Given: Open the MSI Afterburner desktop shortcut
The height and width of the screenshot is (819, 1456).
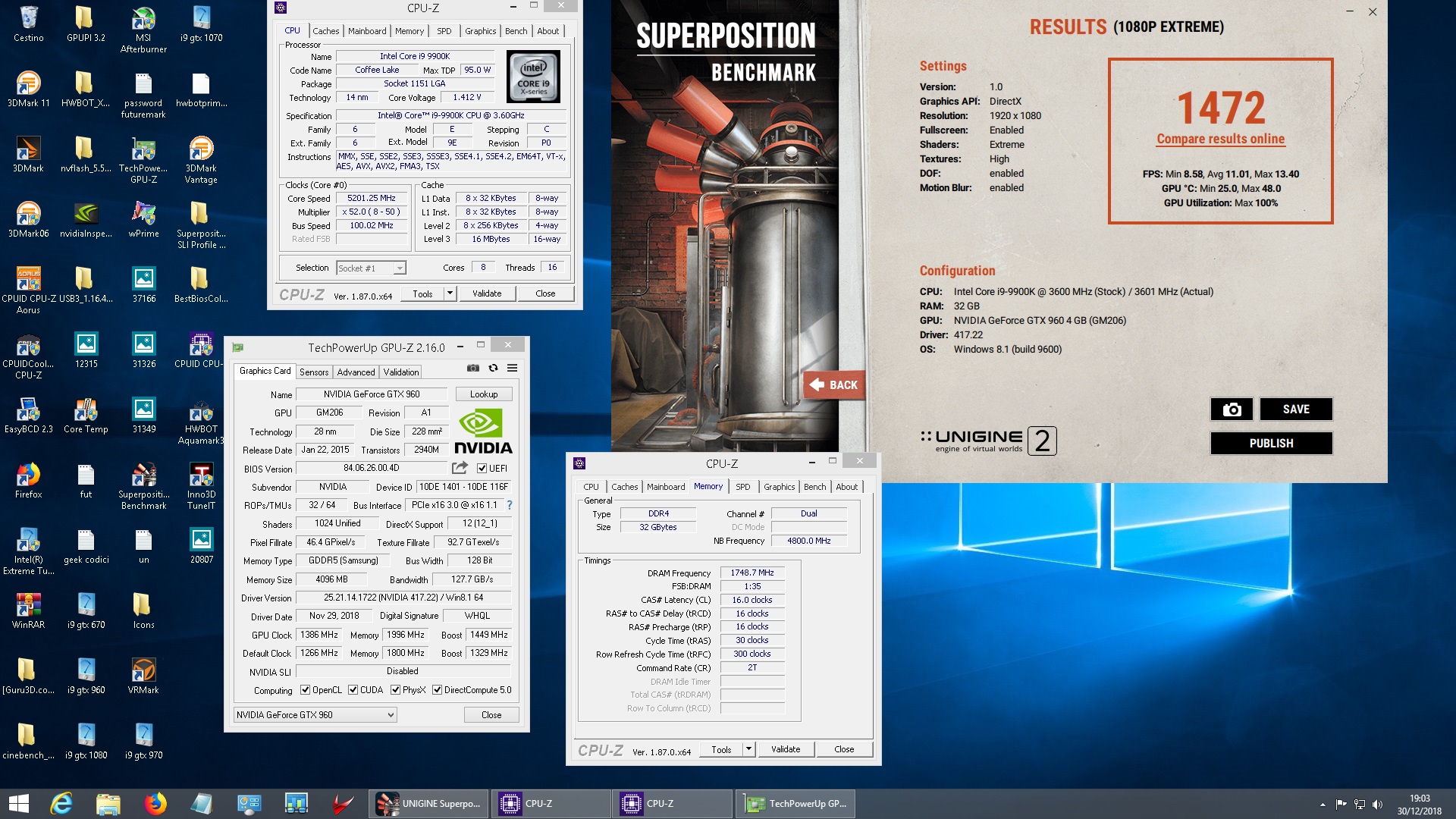Looking at the screenshot, I should tap(143, 30).
